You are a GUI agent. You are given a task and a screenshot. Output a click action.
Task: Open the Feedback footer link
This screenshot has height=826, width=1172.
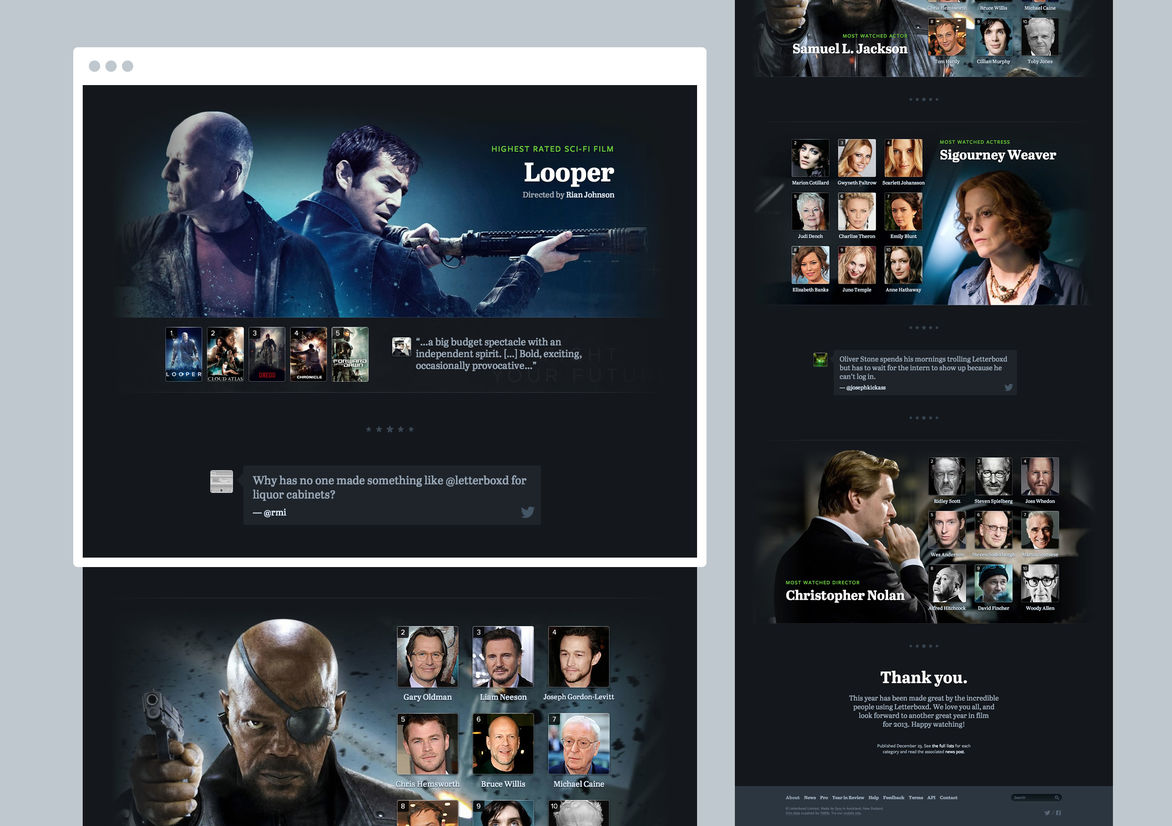click(x=893, y=798)
